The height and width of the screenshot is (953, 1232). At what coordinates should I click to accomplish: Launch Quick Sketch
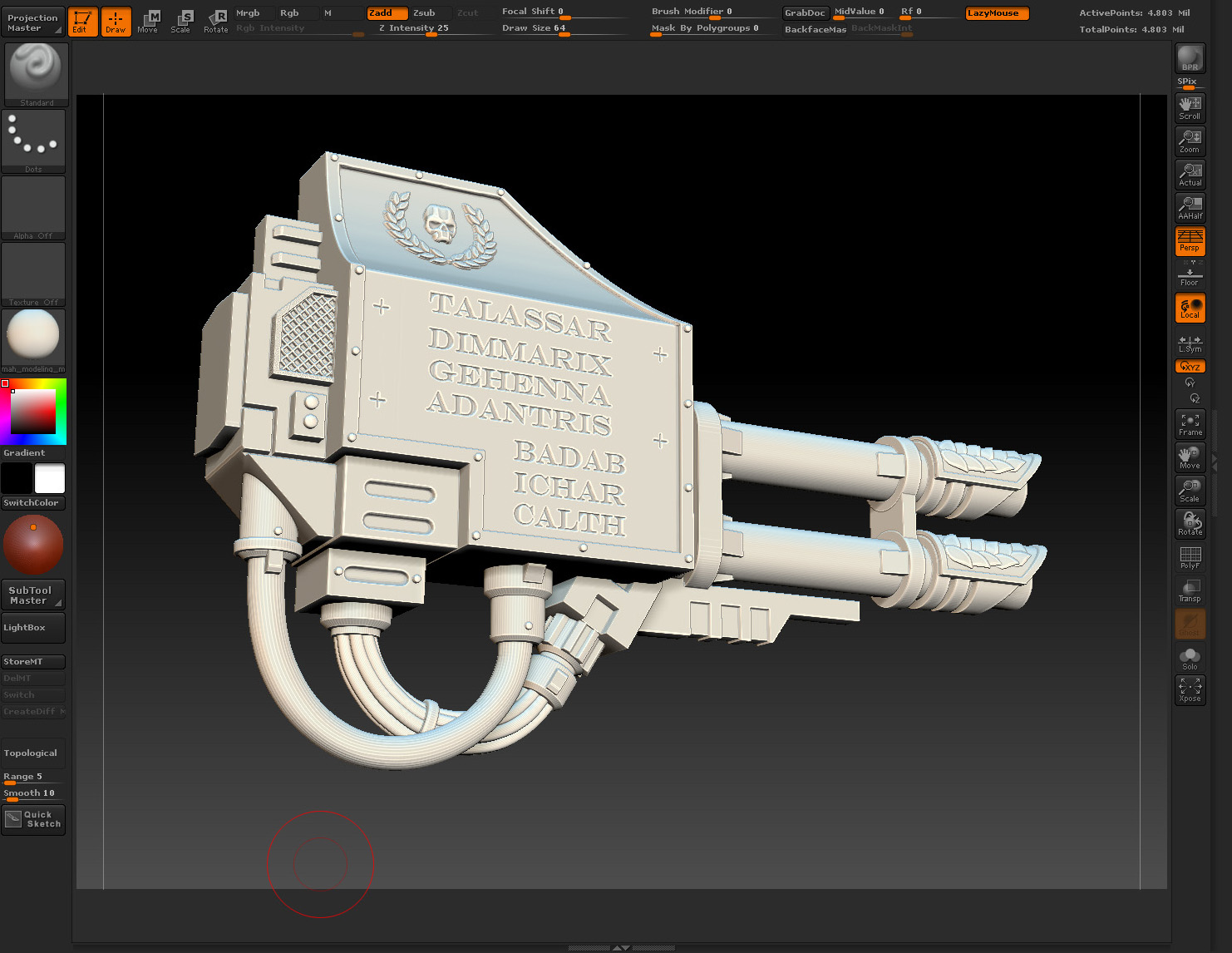pos(33,819)
